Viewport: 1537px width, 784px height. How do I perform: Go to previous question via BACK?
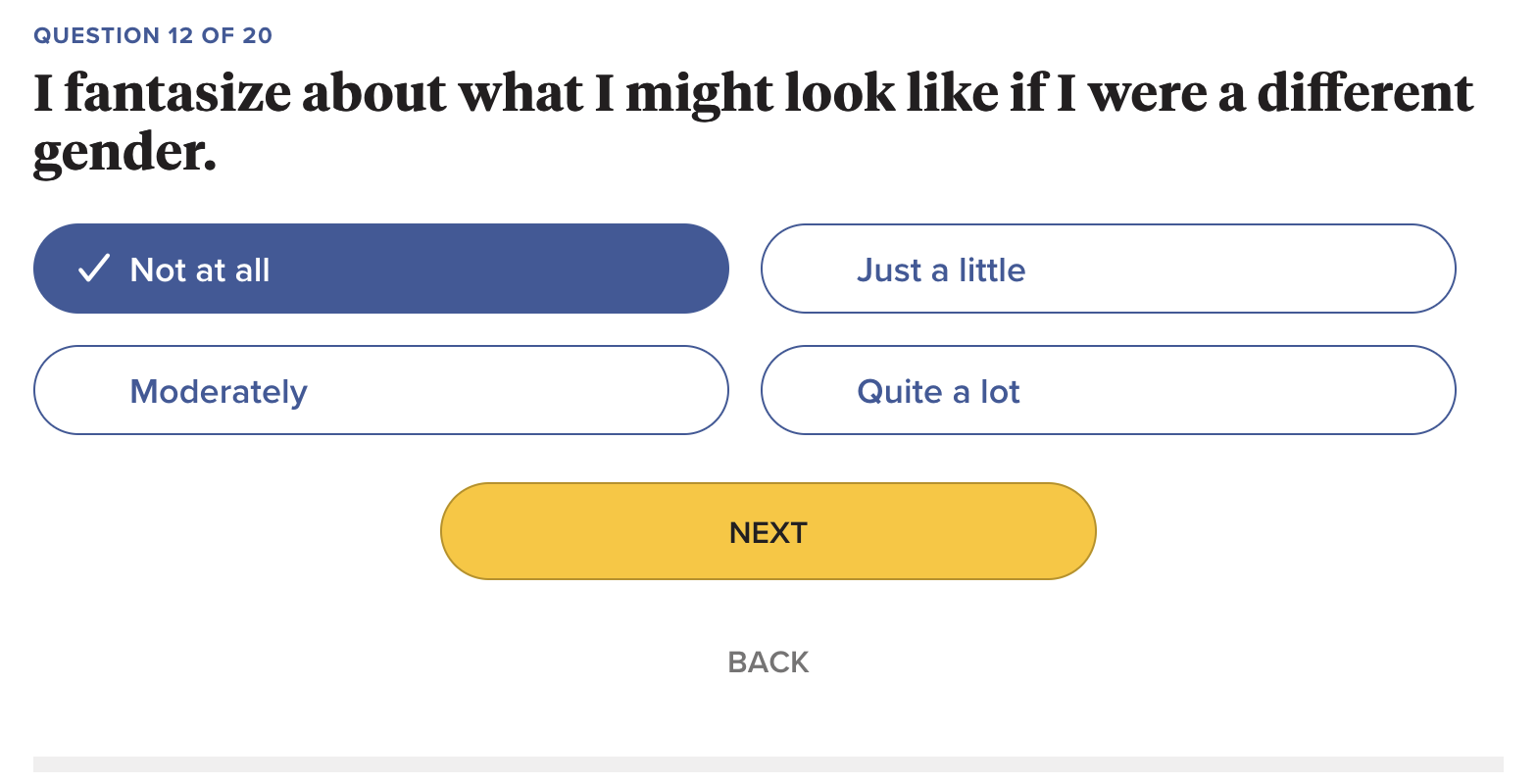click(x=768, y=662)
